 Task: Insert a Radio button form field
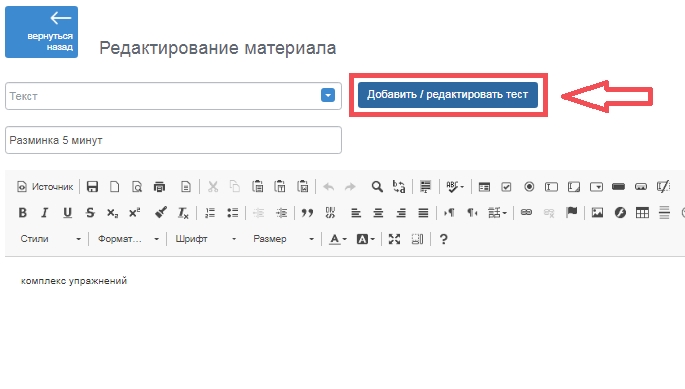[x=529, y=187]
